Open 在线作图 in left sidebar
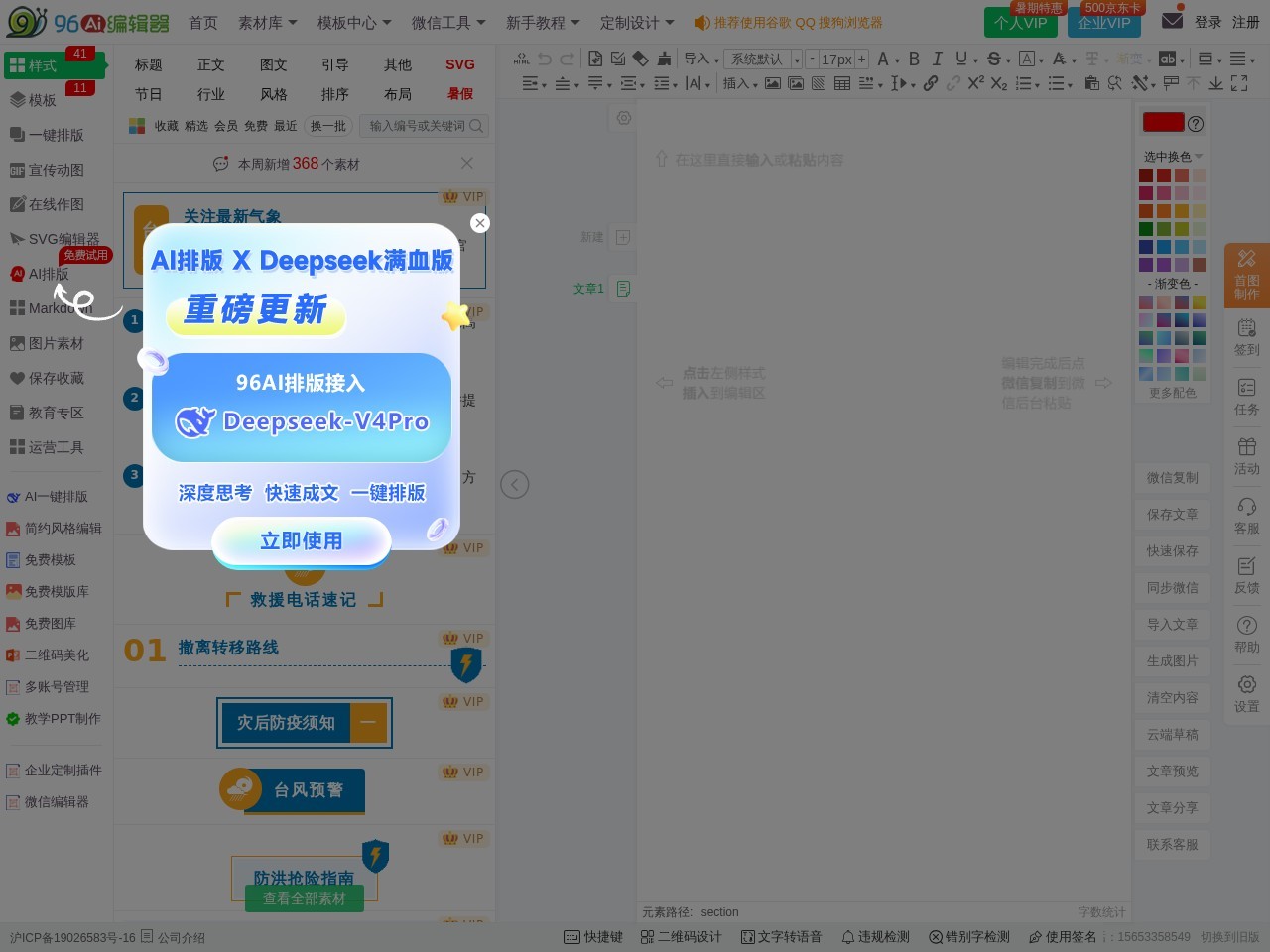 click(x=47, y=204)
